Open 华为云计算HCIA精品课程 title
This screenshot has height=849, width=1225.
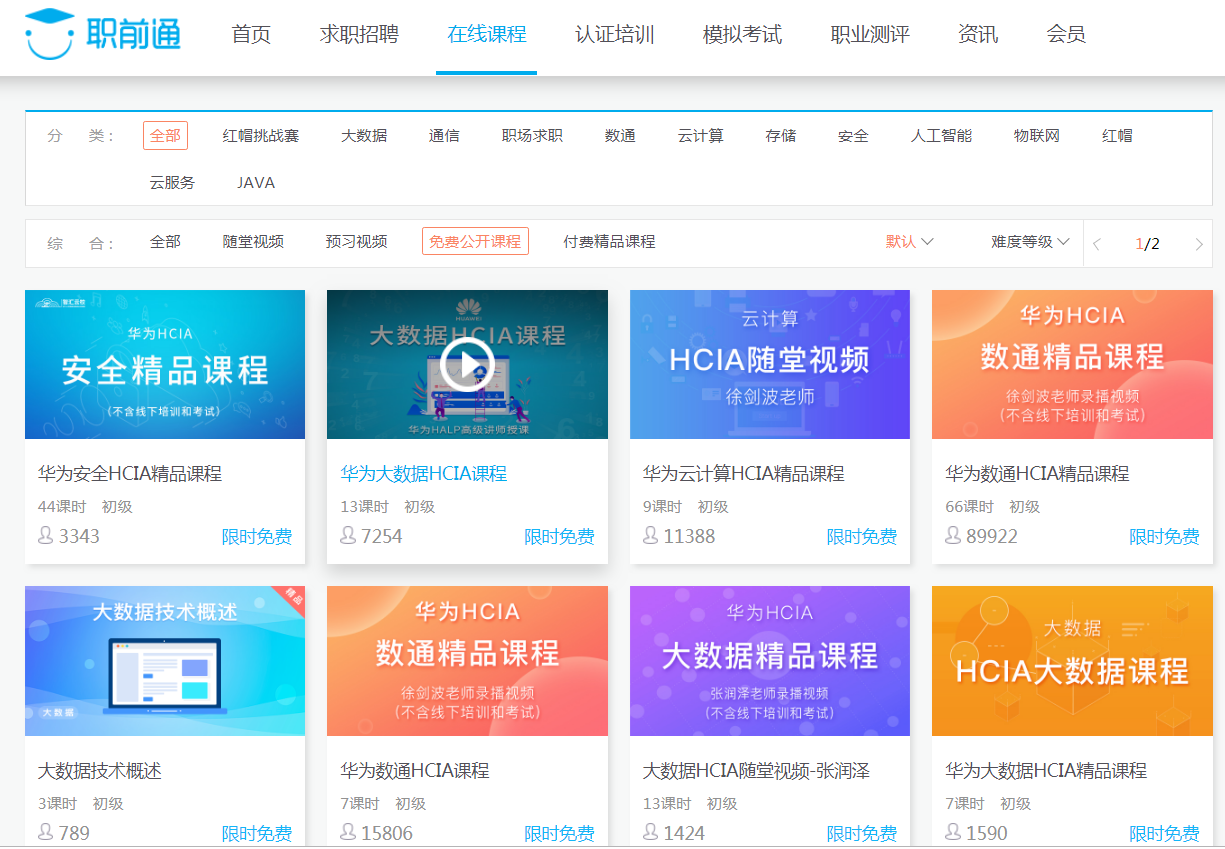(744, 474)
